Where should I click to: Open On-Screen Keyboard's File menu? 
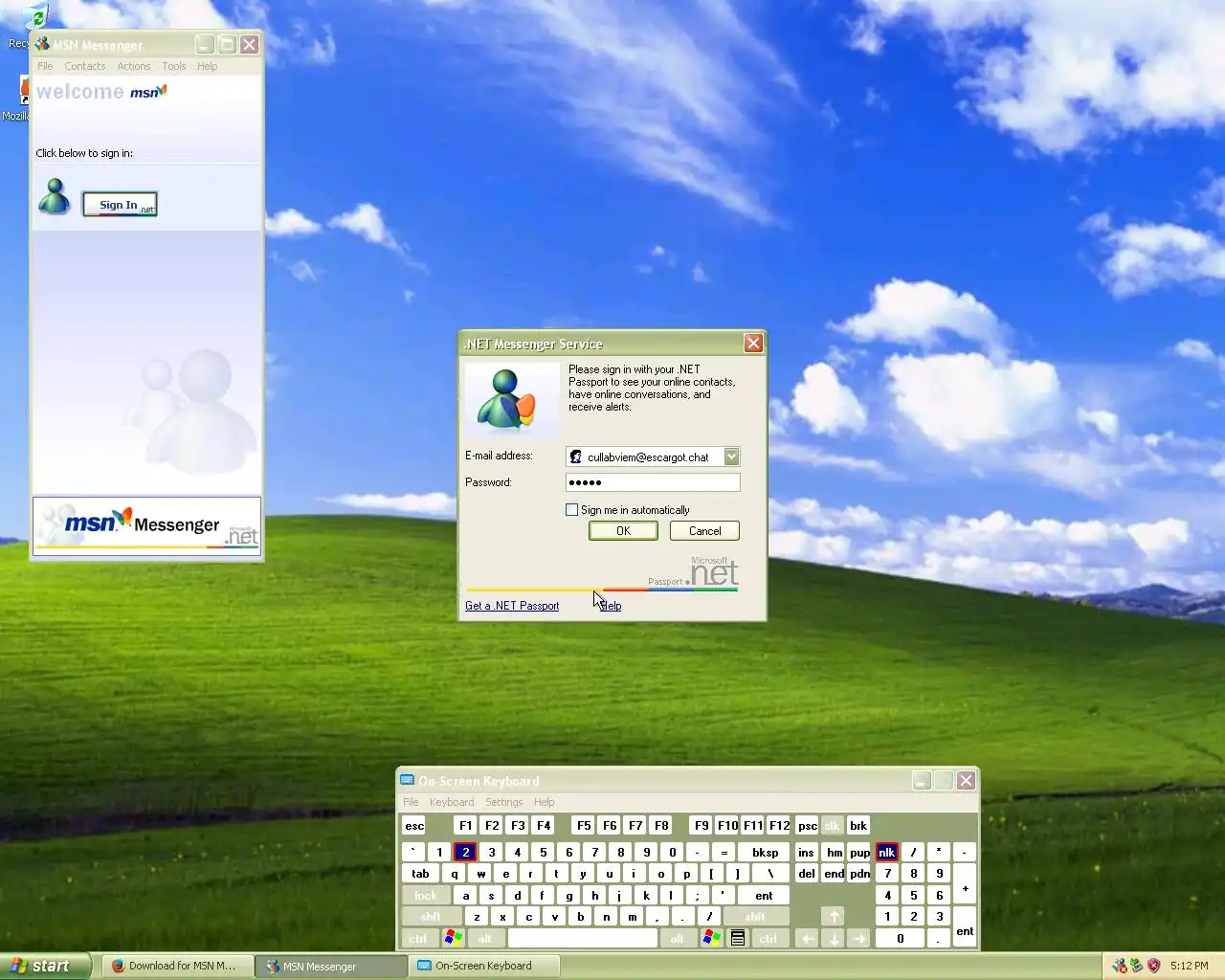[x=412, y=802]
